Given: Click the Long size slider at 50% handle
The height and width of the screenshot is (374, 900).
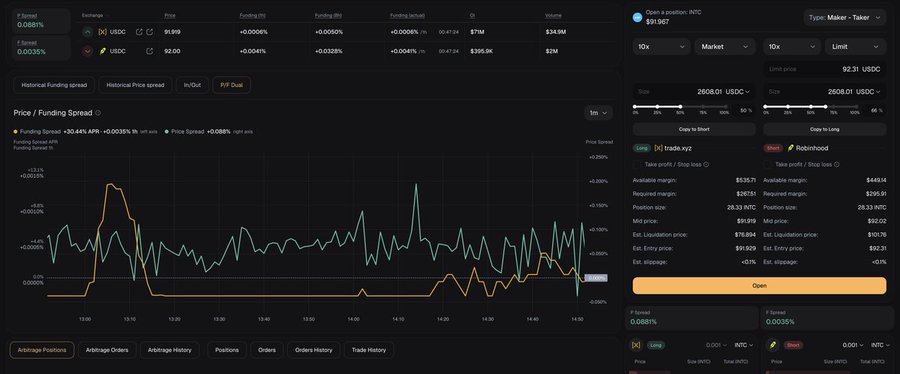Looking at the screenshot, I should [x=681, y=107].
